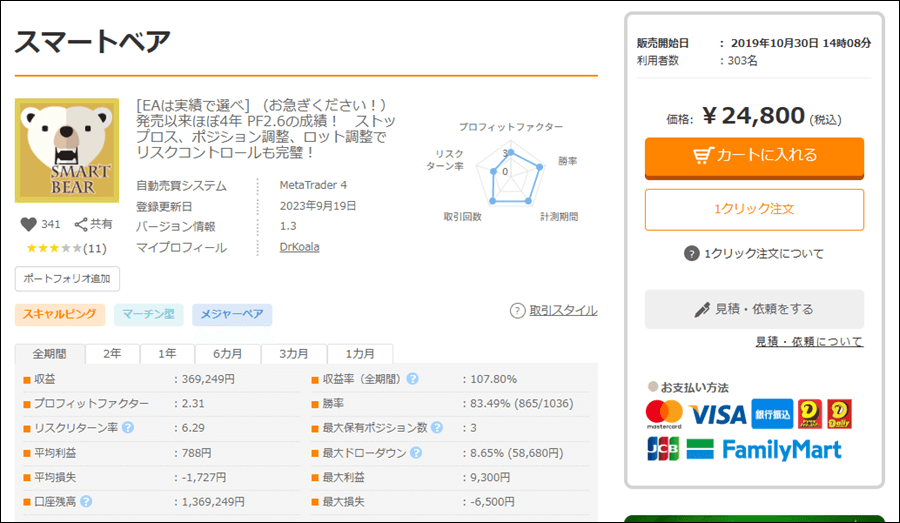Image resolution: width=900 pixels, height=523 pixels.
Task: Click help icon next to 収益率（全期間）
Action: [412, 379]
